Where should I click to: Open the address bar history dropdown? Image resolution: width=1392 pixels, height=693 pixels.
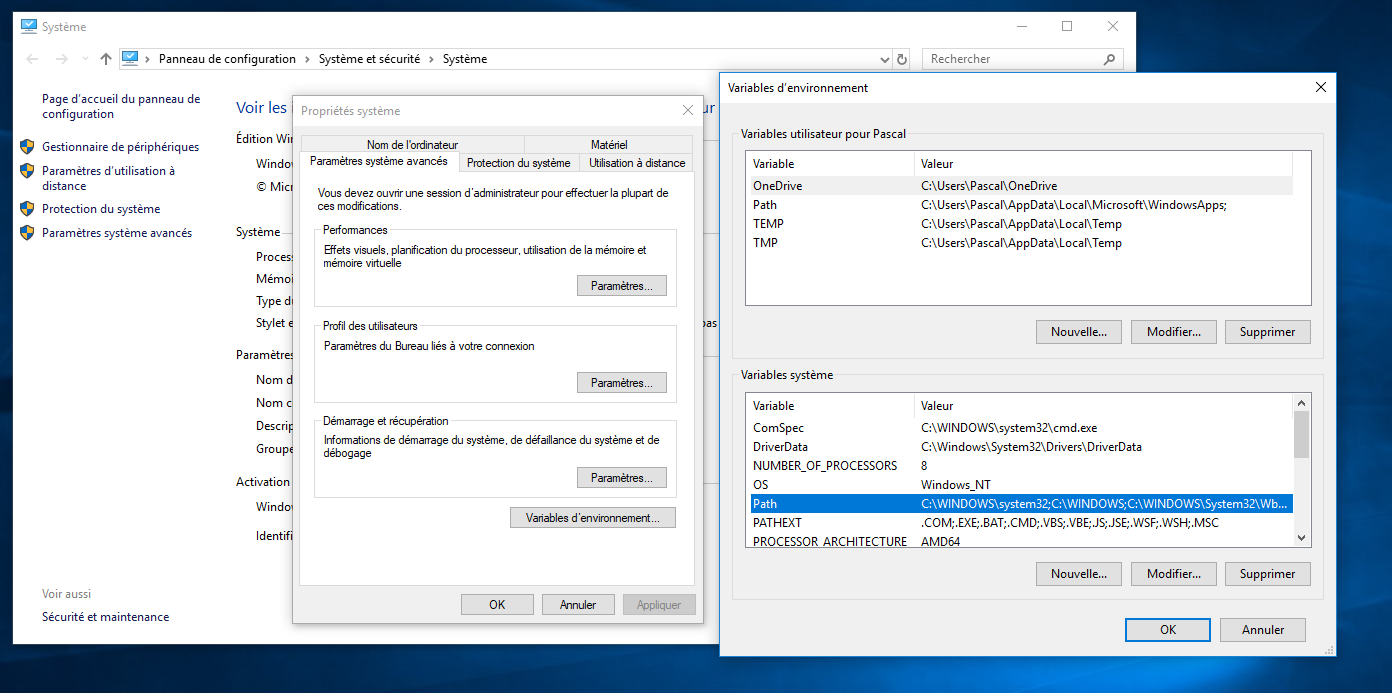(x=883, y=59)
